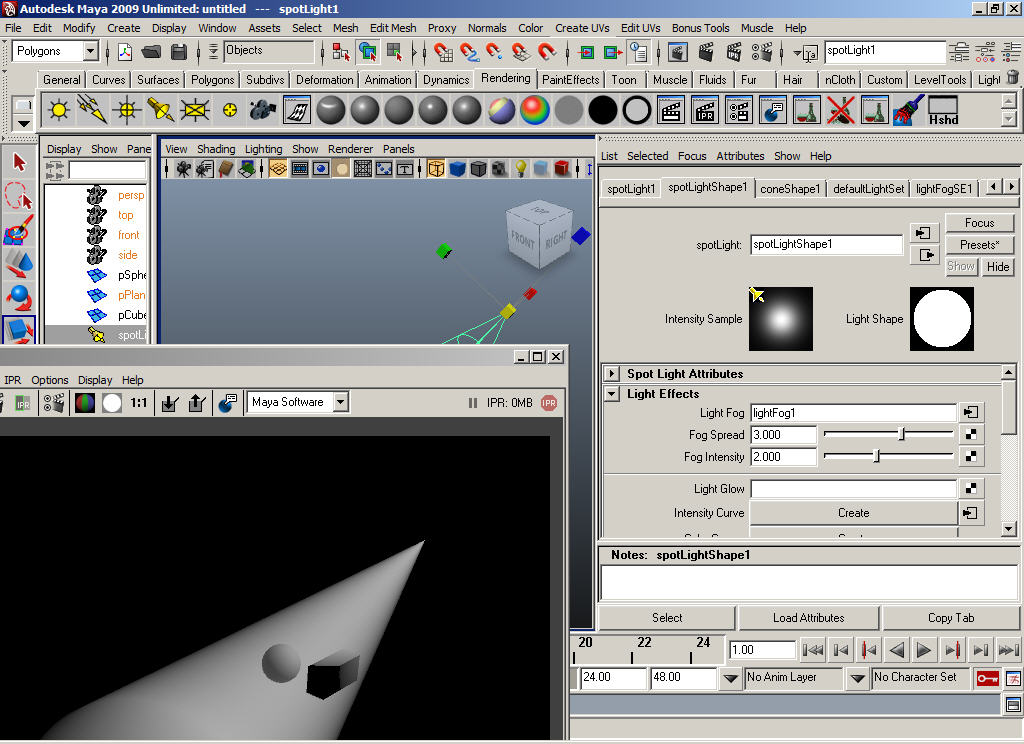
Task: Toggle select by hierarchy mode icon
Action: coord(341,52)
